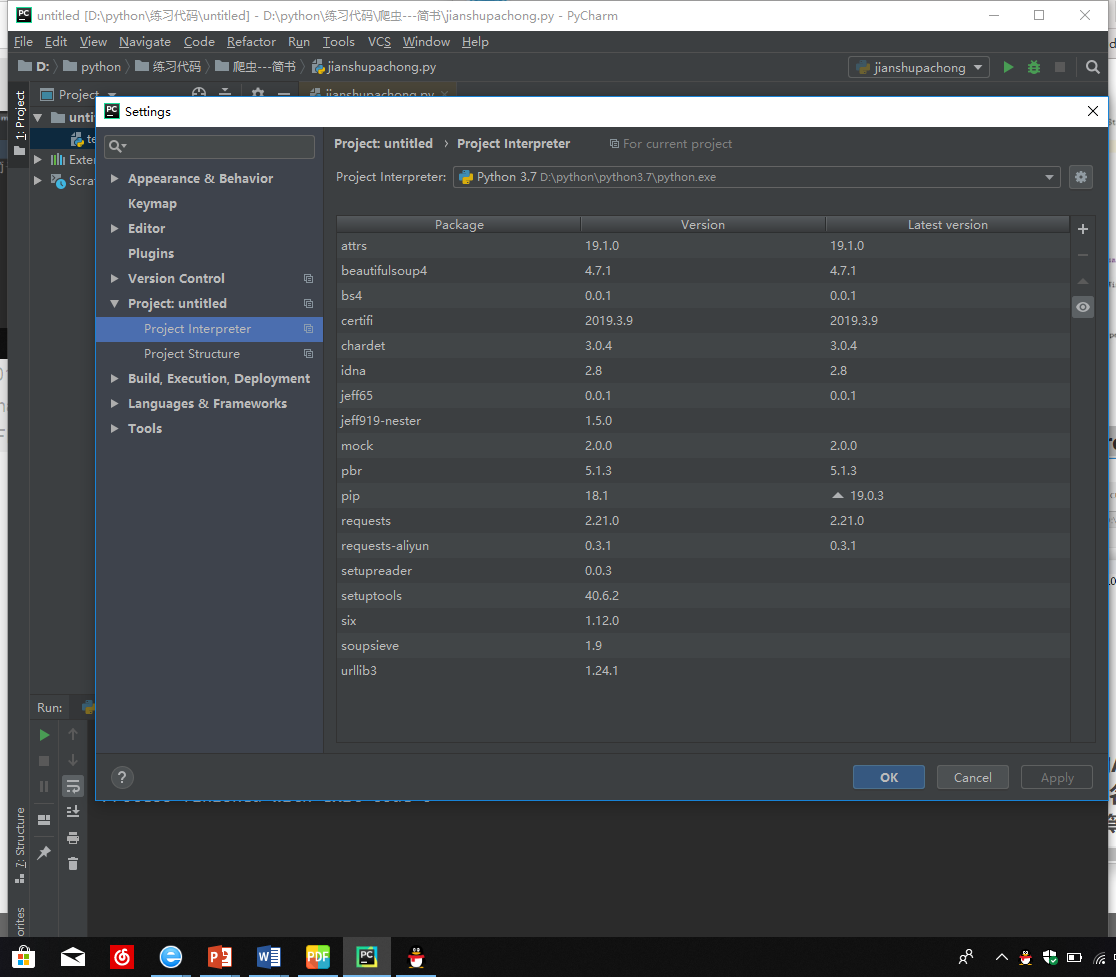Expand Appearance & Behavior settings
1116x977 pixels.
[x=115, y=179]
